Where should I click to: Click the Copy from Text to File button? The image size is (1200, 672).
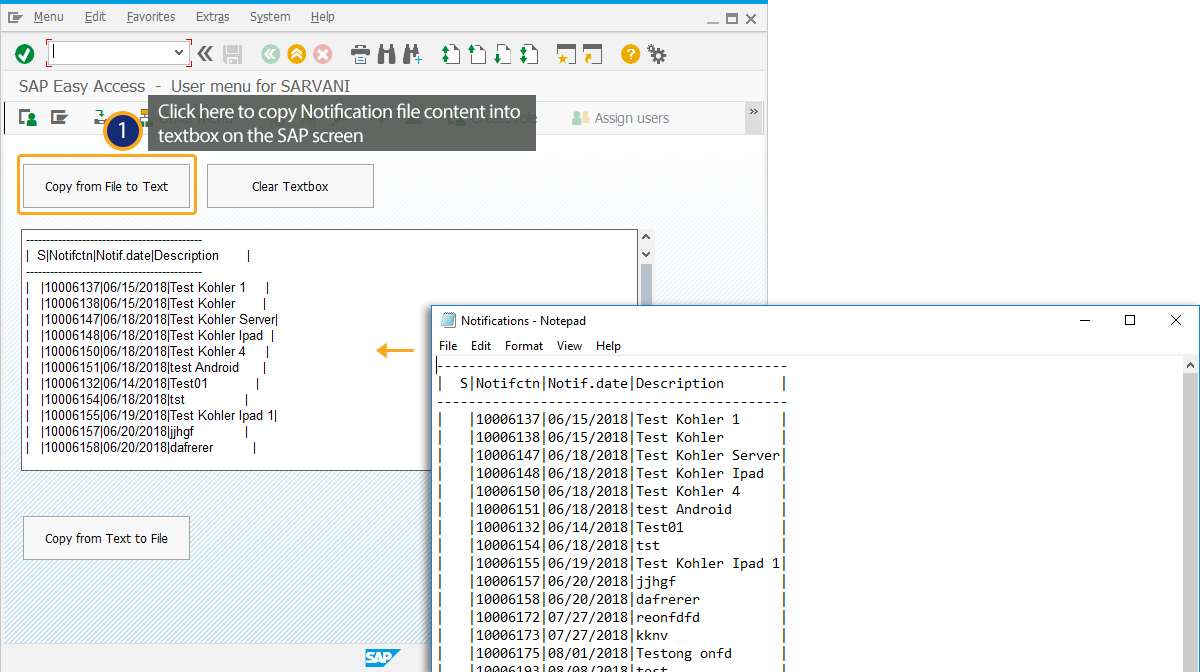106,538
